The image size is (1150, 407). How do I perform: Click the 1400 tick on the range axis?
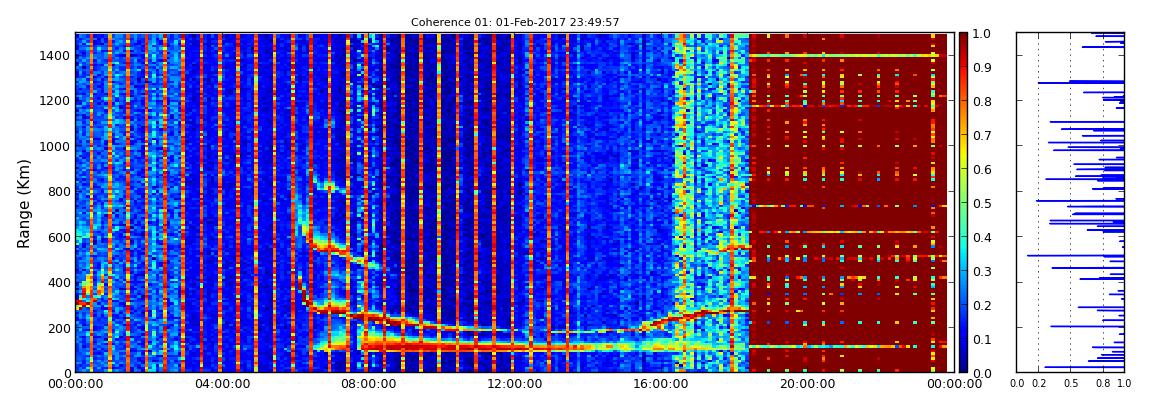56,56
